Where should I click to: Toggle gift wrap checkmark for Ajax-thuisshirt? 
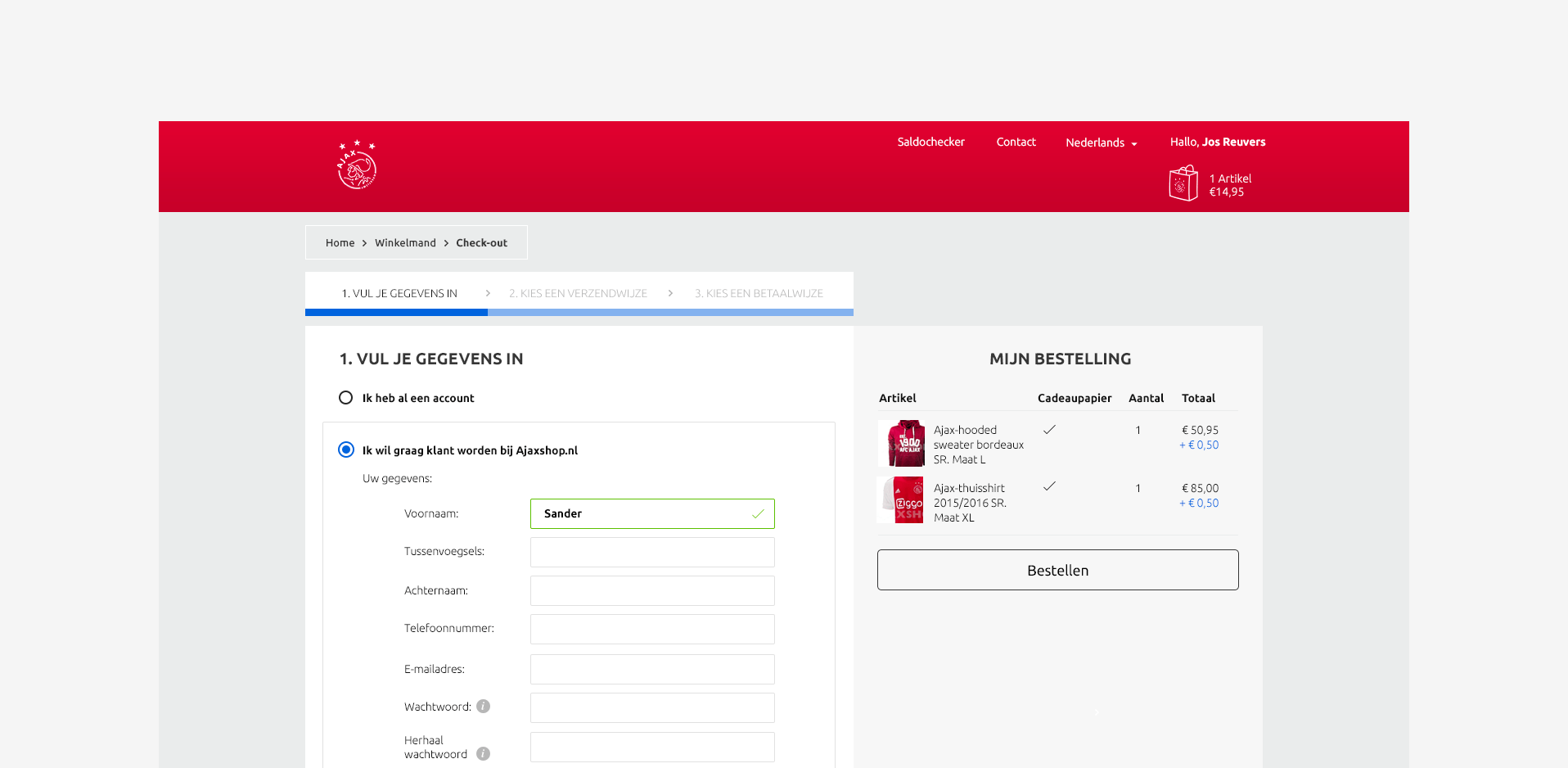1049,486
